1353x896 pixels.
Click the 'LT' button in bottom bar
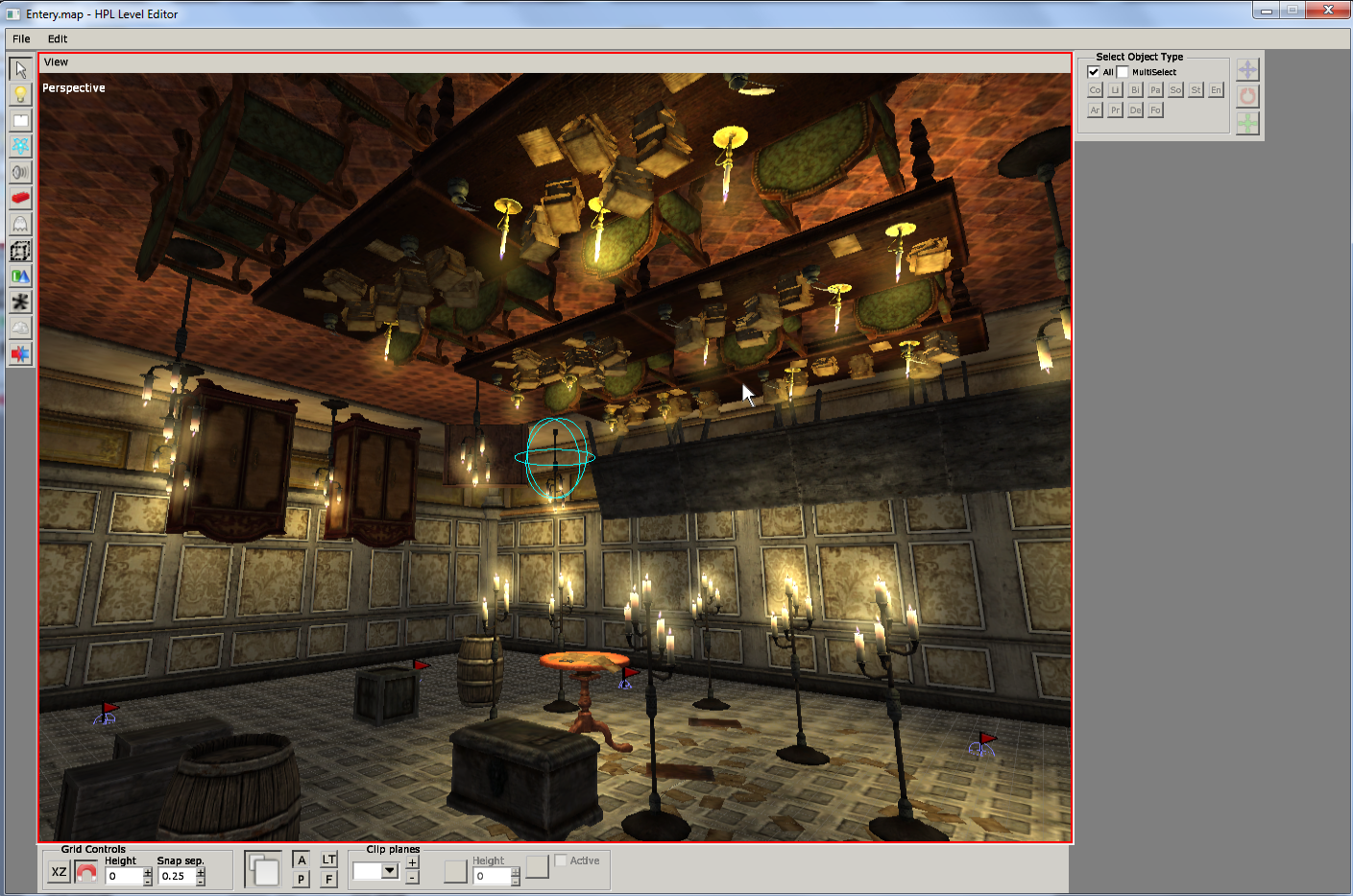[x=329, y=860]
